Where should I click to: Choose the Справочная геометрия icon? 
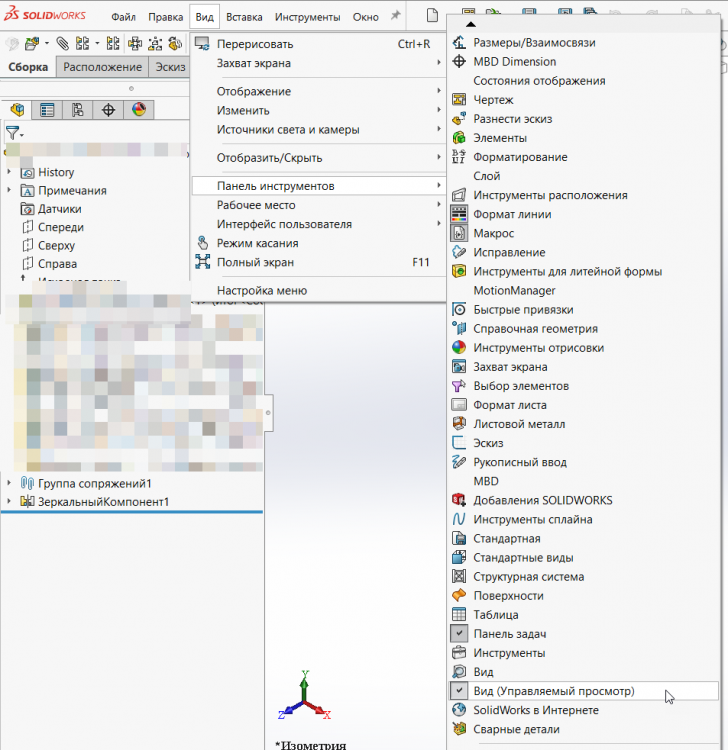pos(459,329)
